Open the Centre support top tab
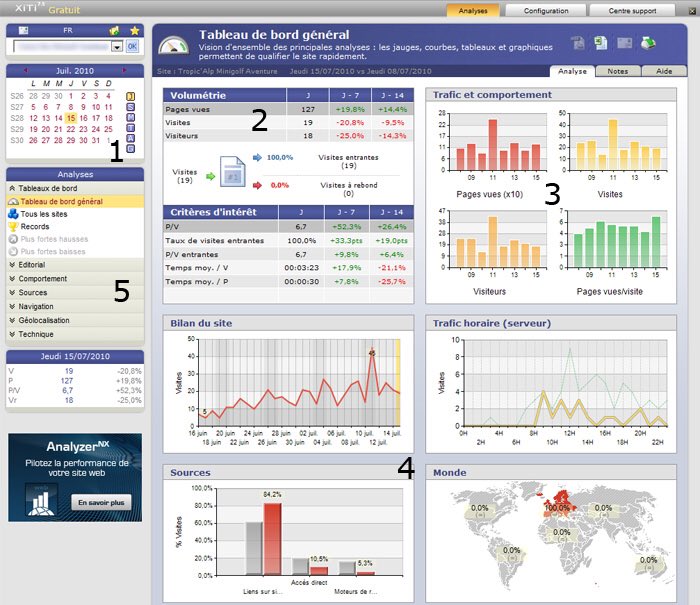The image size is (700, 605). (x=632, y=11)
